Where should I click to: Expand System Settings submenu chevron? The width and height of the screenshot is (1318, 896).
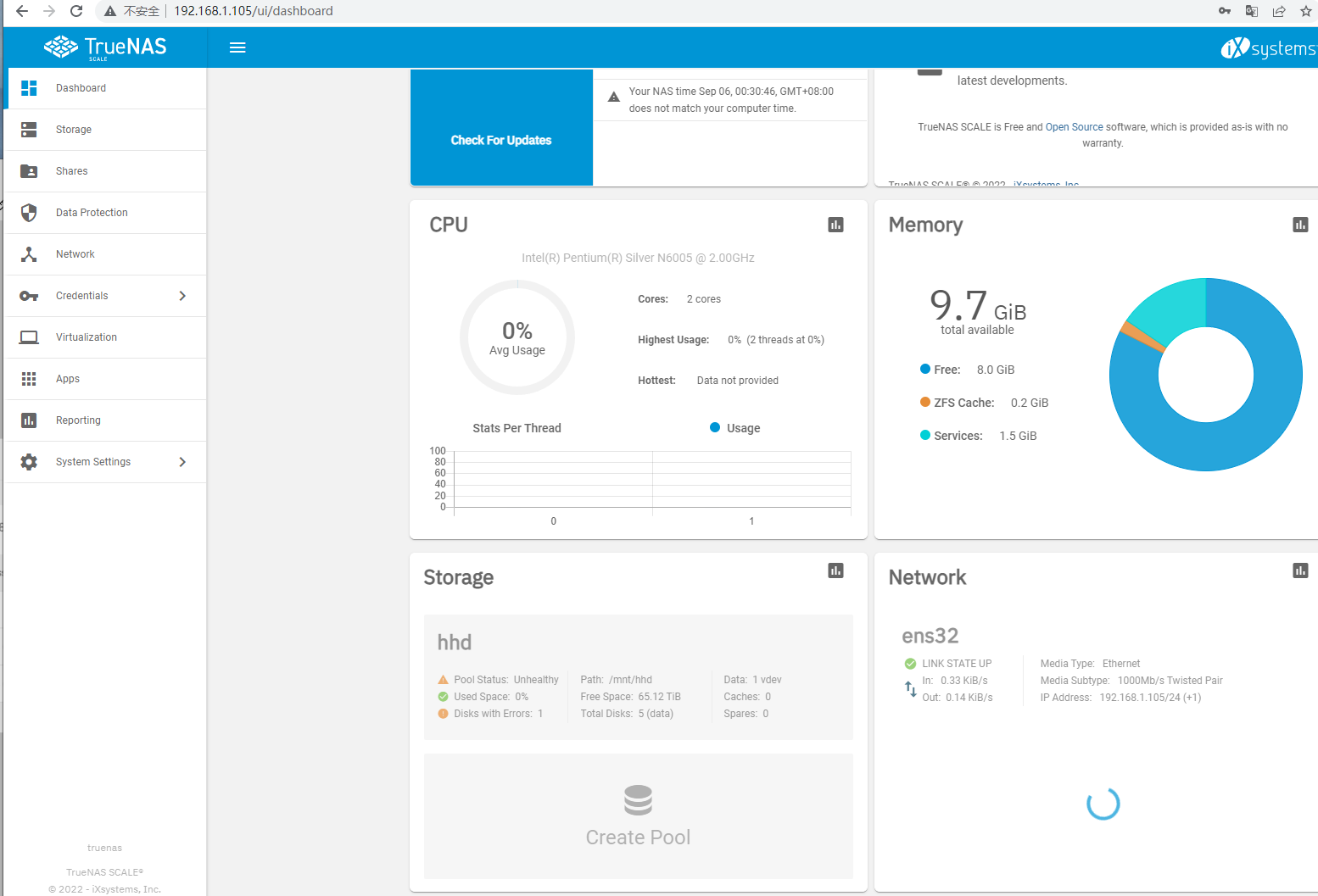[182, 462]
